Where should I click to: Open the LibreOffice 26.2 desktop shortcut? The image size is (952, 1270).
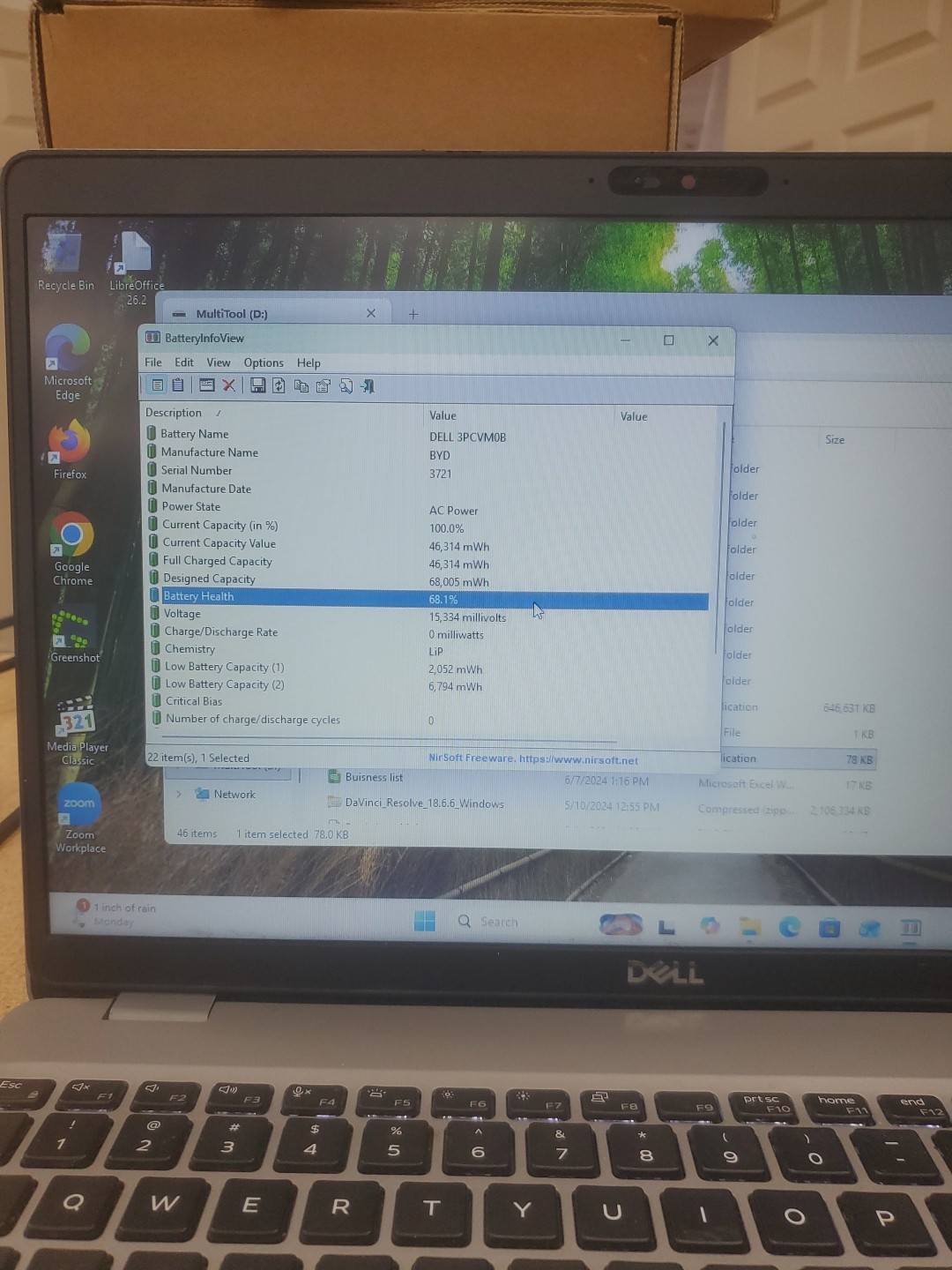pyautogui.click(x=136, y=267)
